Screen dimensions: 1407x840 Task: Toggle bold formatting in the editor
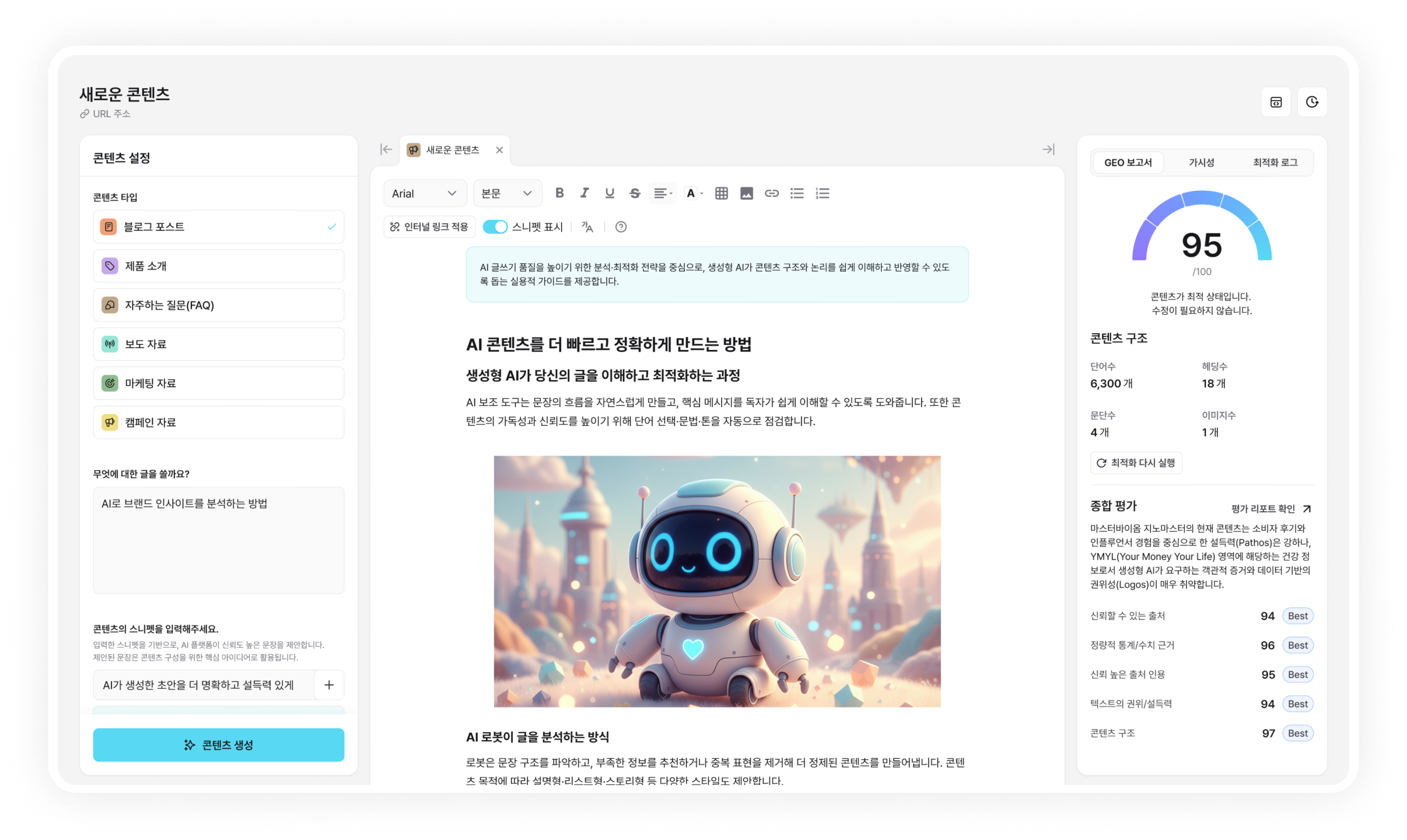pos(559,193)
